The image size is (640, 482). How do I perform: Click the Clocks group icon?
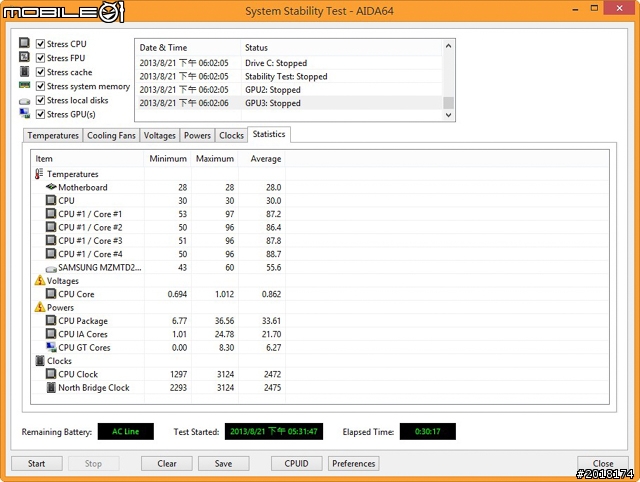[40, 360]
